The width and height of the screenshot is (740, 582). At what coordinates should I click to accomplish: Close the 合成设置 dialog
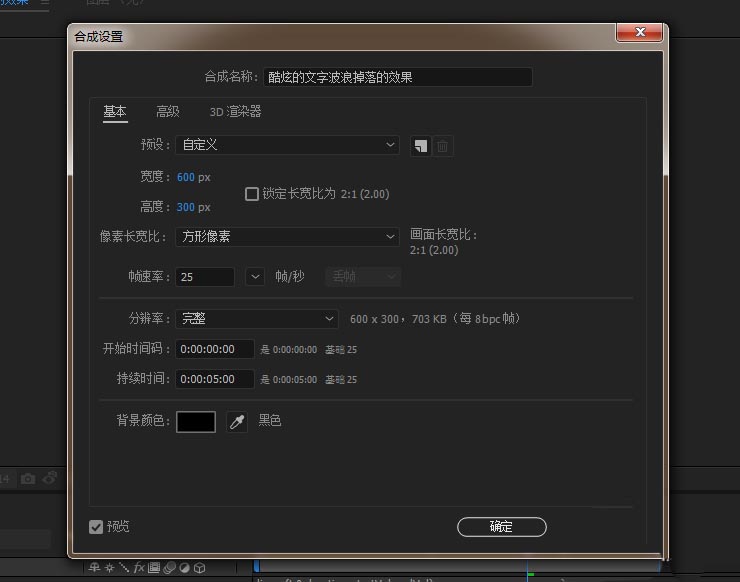click(639, 32)
